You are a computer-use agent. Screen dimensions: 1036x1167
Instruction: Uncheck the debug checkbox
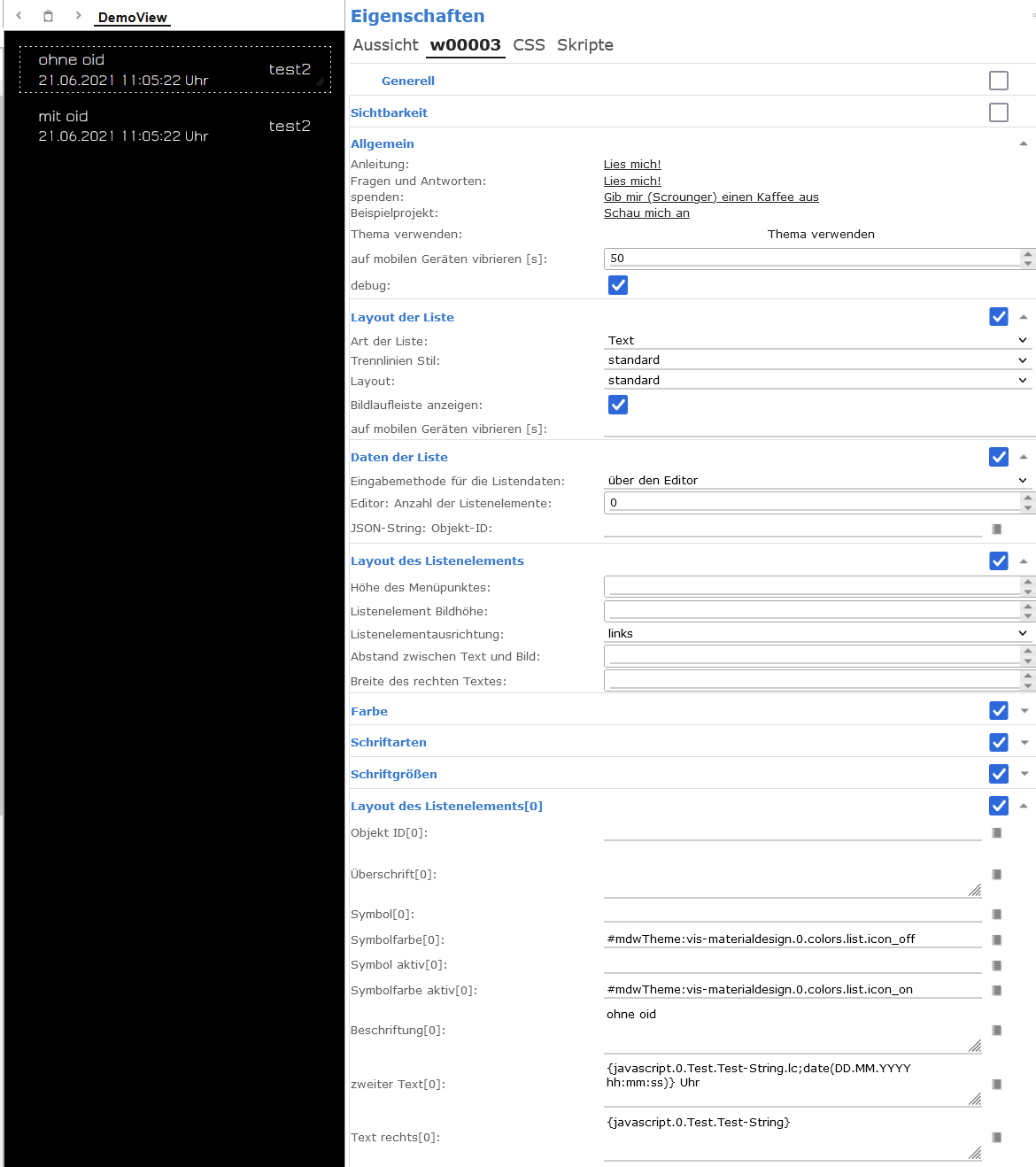coord(618,285)
